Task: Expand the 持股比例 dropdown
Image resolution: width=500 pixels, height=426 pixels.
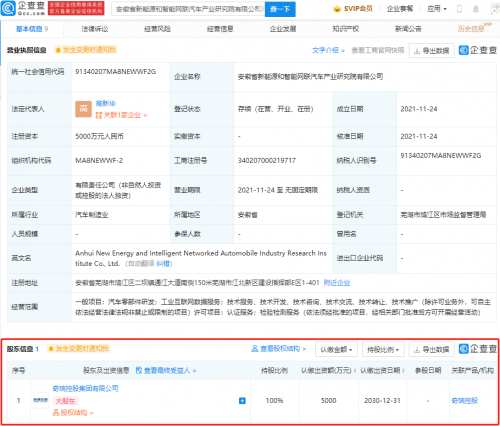Action: [x=383, y=349]
